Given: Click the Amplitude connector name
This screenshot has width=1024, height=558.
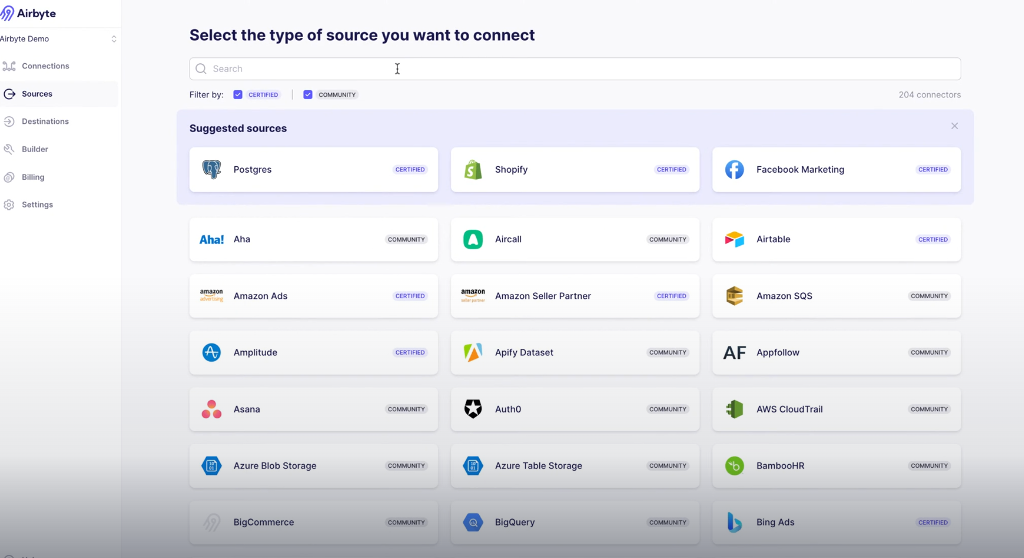Looking at the screenshot, I should [x=255, y=352].
